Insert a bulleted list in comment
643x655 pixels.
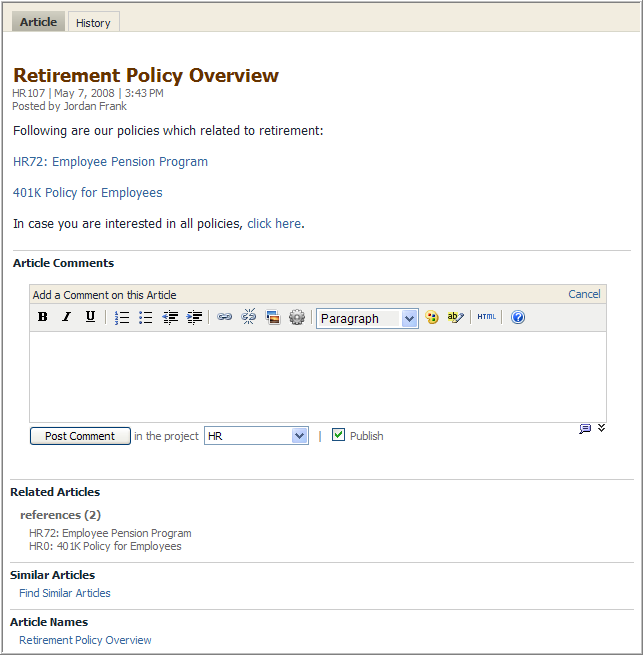[146, 317]
